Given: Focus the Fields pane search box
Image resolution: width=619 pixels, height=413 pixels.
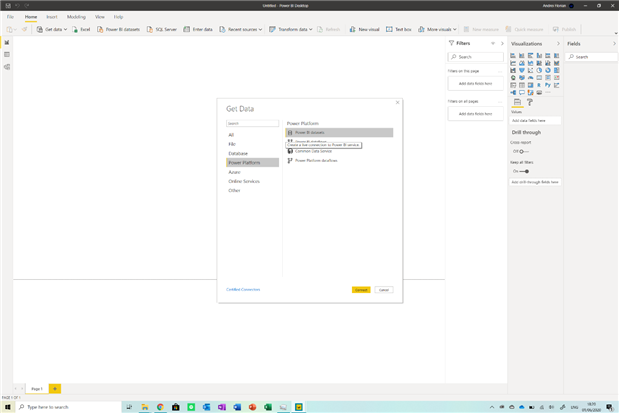Looking at the screenshot, I should pyautogui.click(x=591, y=57).
